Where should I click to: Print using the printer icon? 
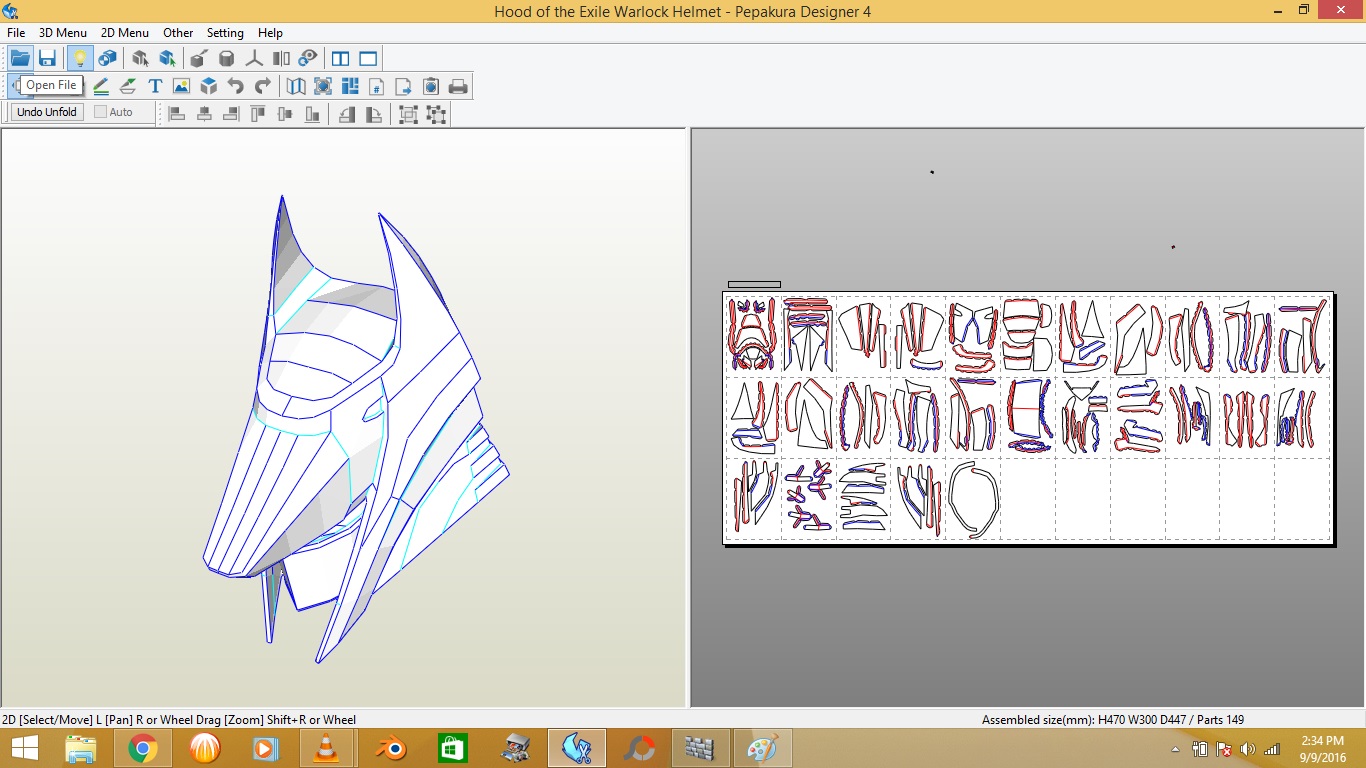tap(458, 86)
